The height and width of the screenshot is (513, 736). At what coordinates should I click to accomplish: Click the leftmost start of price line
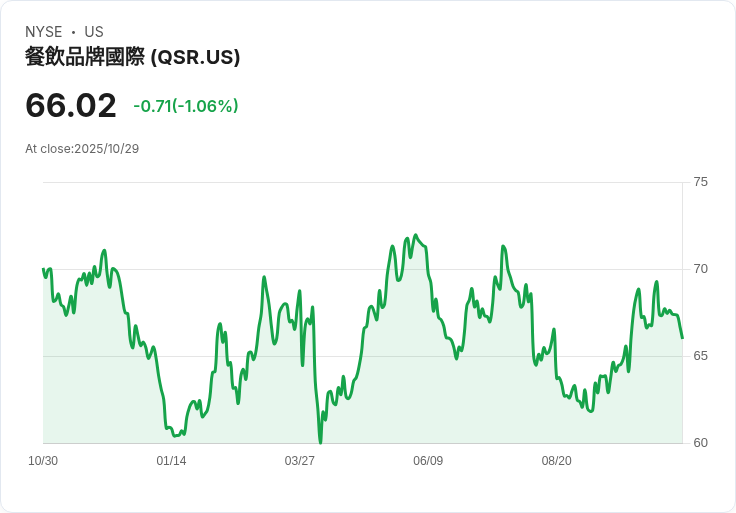pos(43,269)
